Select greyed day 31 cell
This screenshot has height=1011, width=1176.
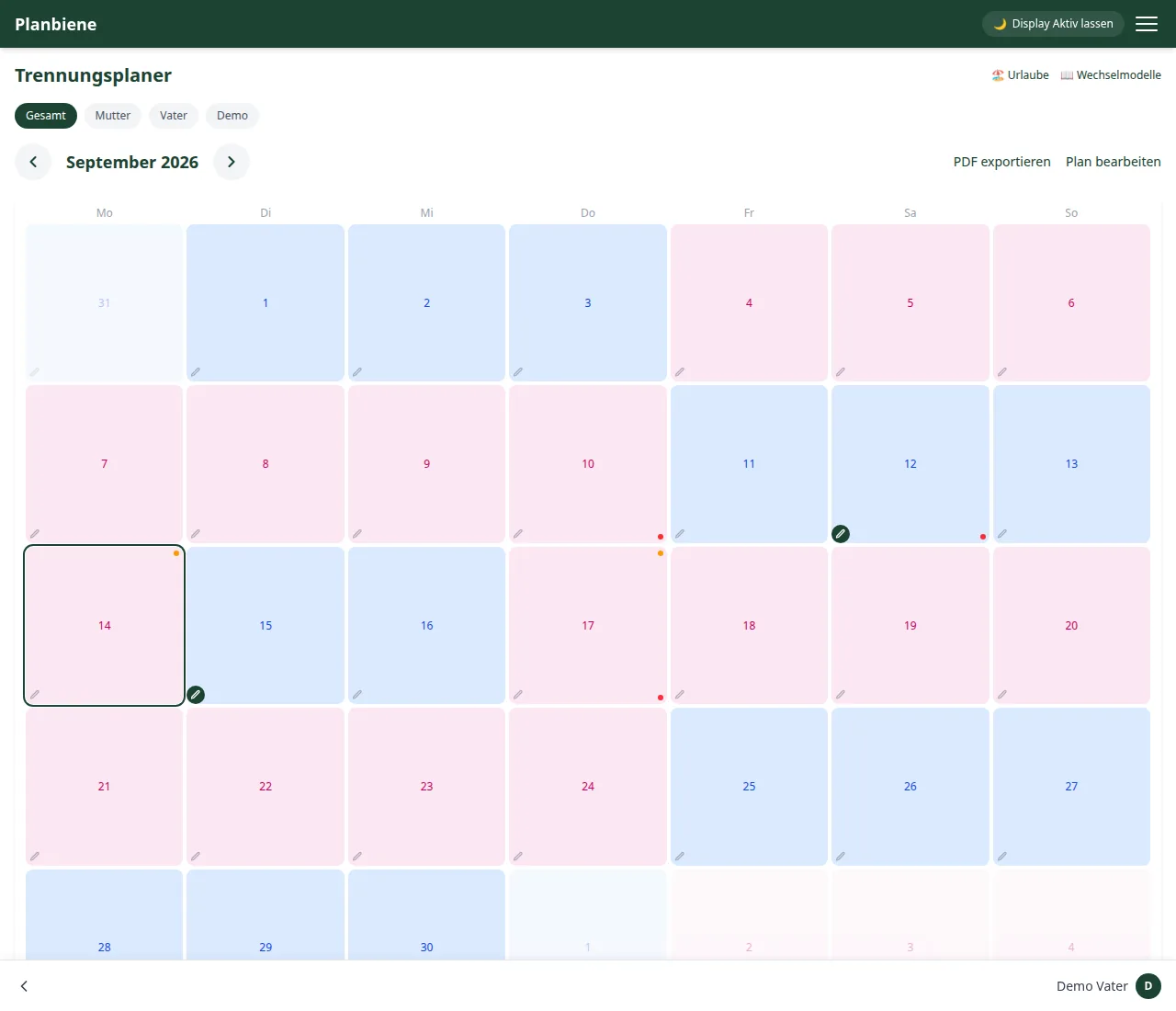104,302
